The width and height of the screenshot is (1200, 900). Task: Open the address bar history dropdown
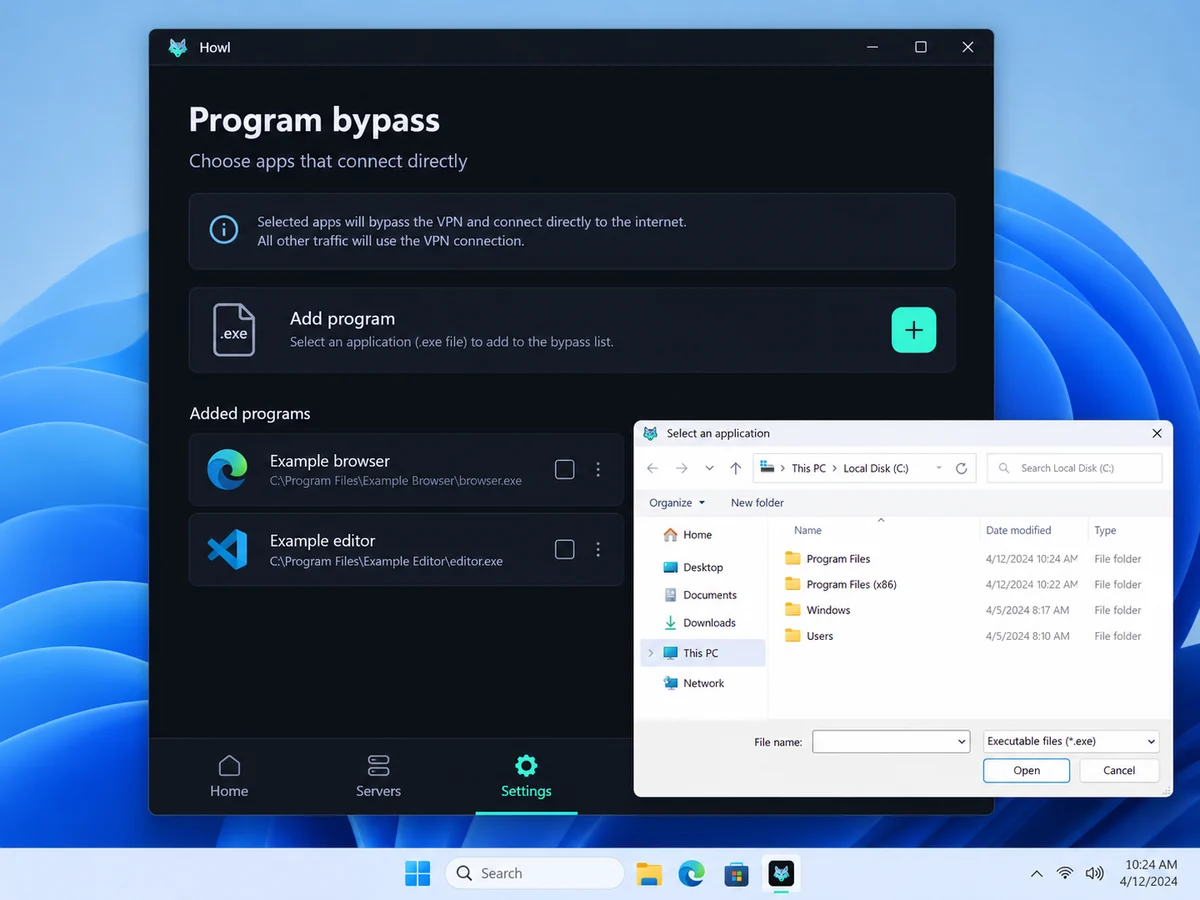click(939, 468)
